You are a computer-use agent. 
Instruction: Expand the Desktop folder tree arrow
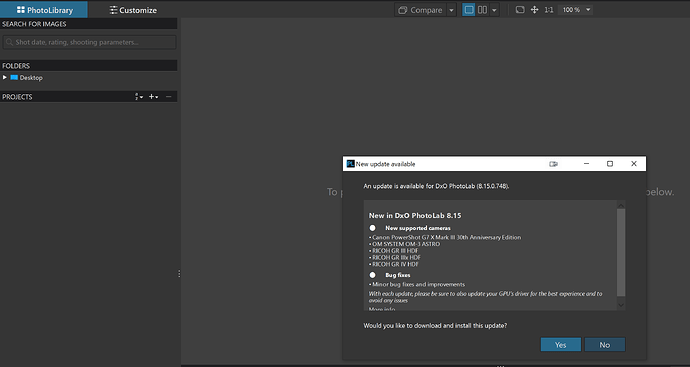point(5,77)
